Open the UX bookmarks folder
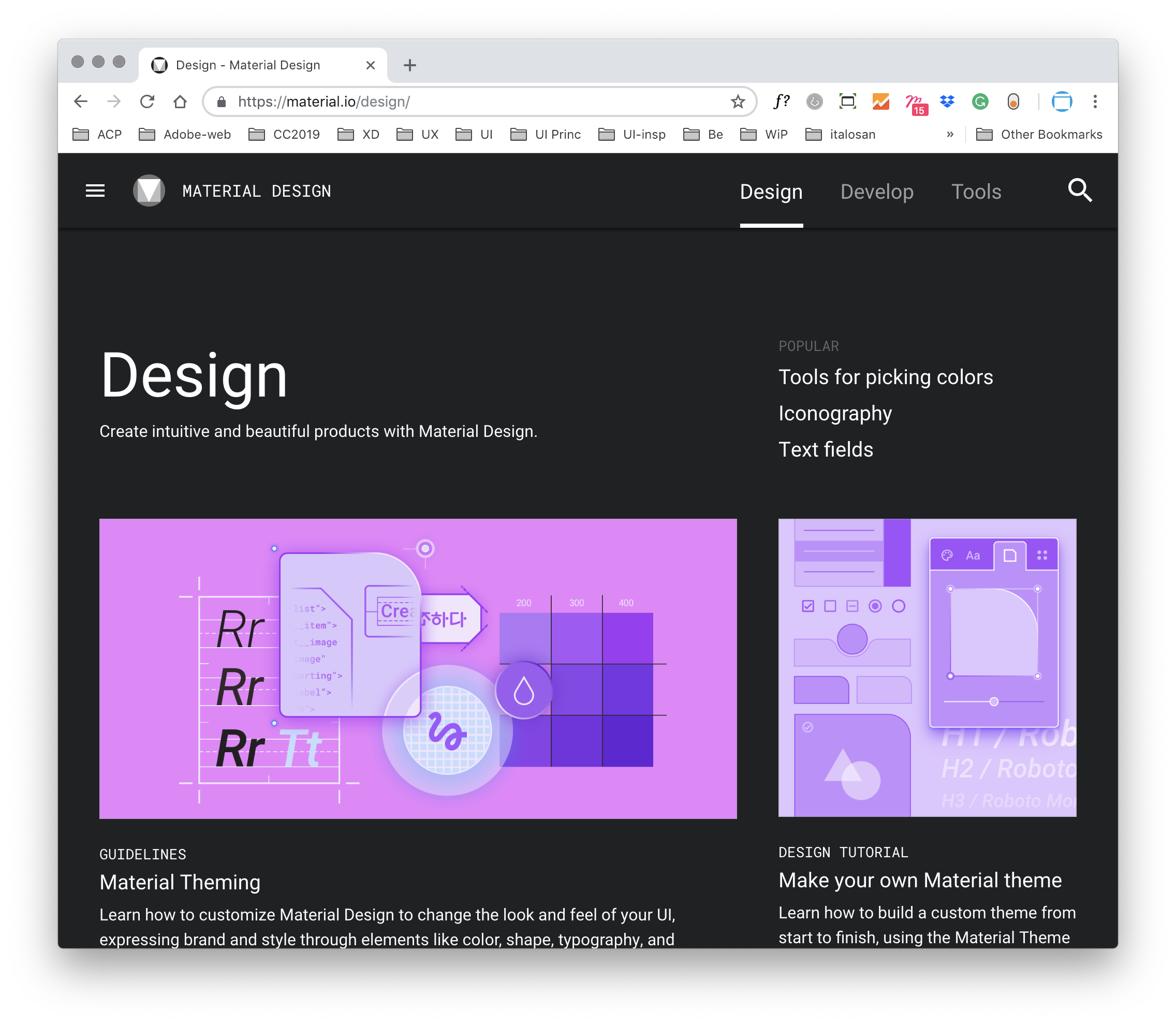The image size is (1176, 1025). 418,135
